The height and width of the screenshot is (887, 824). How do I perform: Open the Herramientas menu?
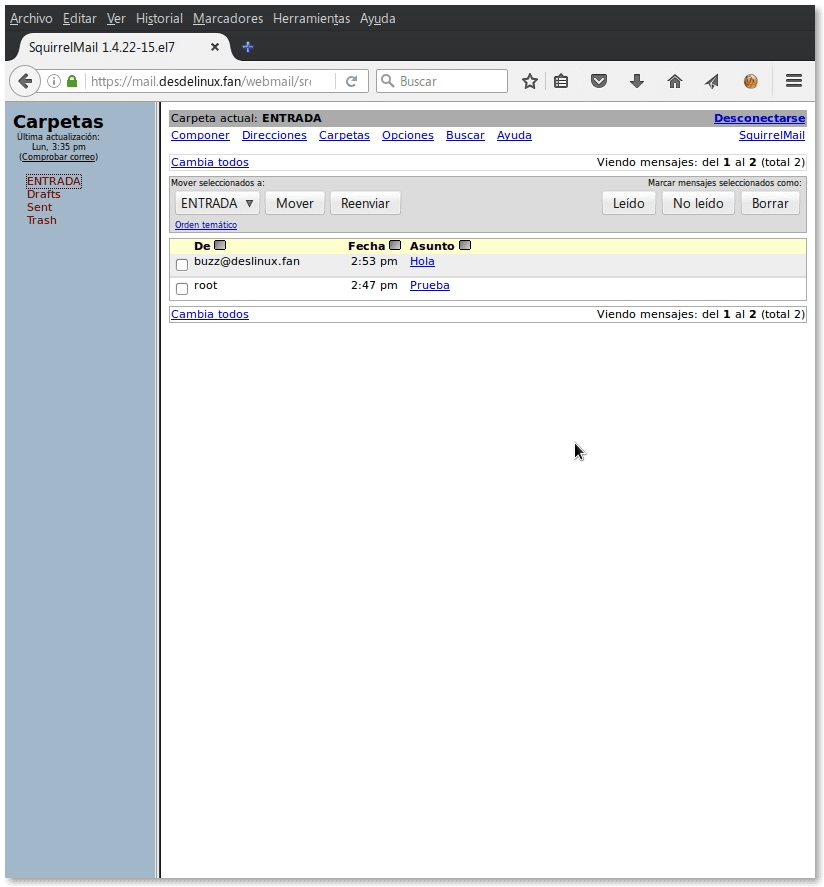coord(311,19)
